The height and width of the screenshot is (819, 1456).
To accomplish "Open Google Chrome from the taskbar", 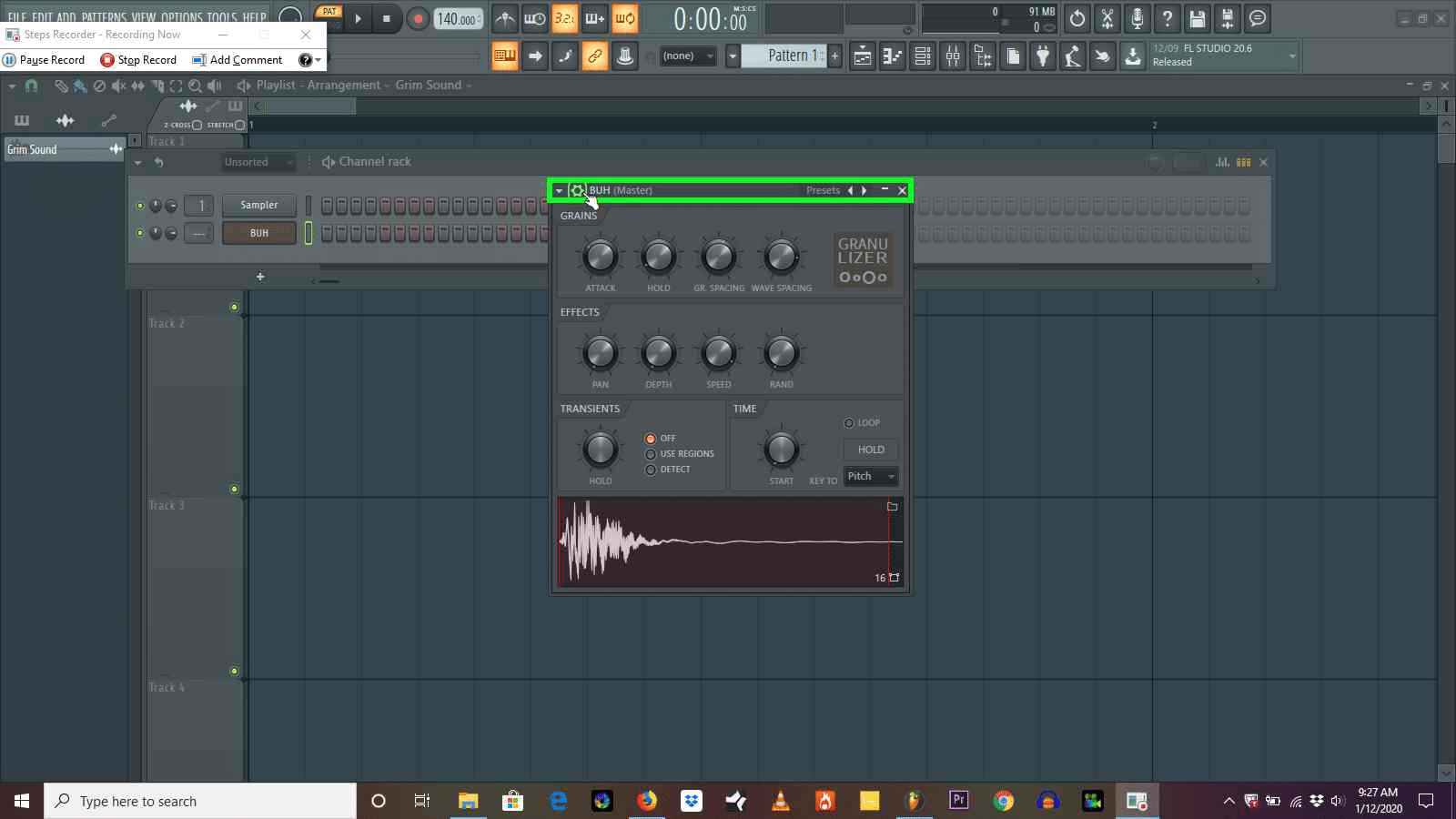I will tap(1004, 801).
